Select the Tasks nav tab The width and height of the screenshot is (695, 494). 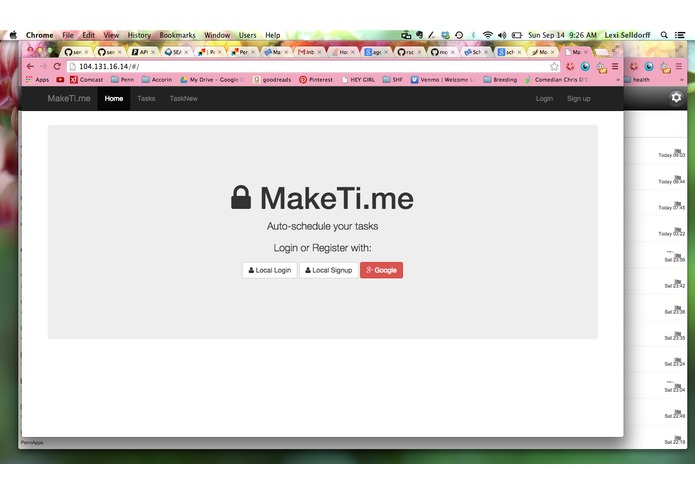point(146,98)
